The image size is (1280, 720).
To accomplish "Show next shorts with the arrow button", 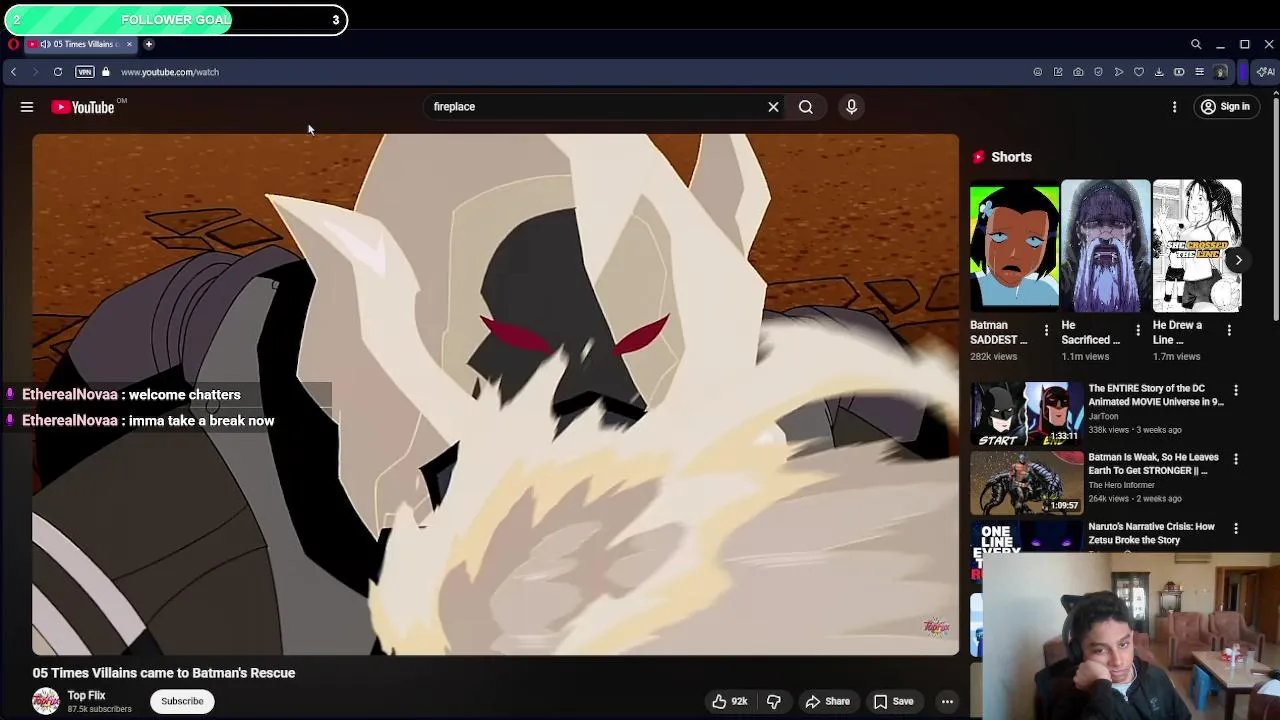I will (1238, 260).
